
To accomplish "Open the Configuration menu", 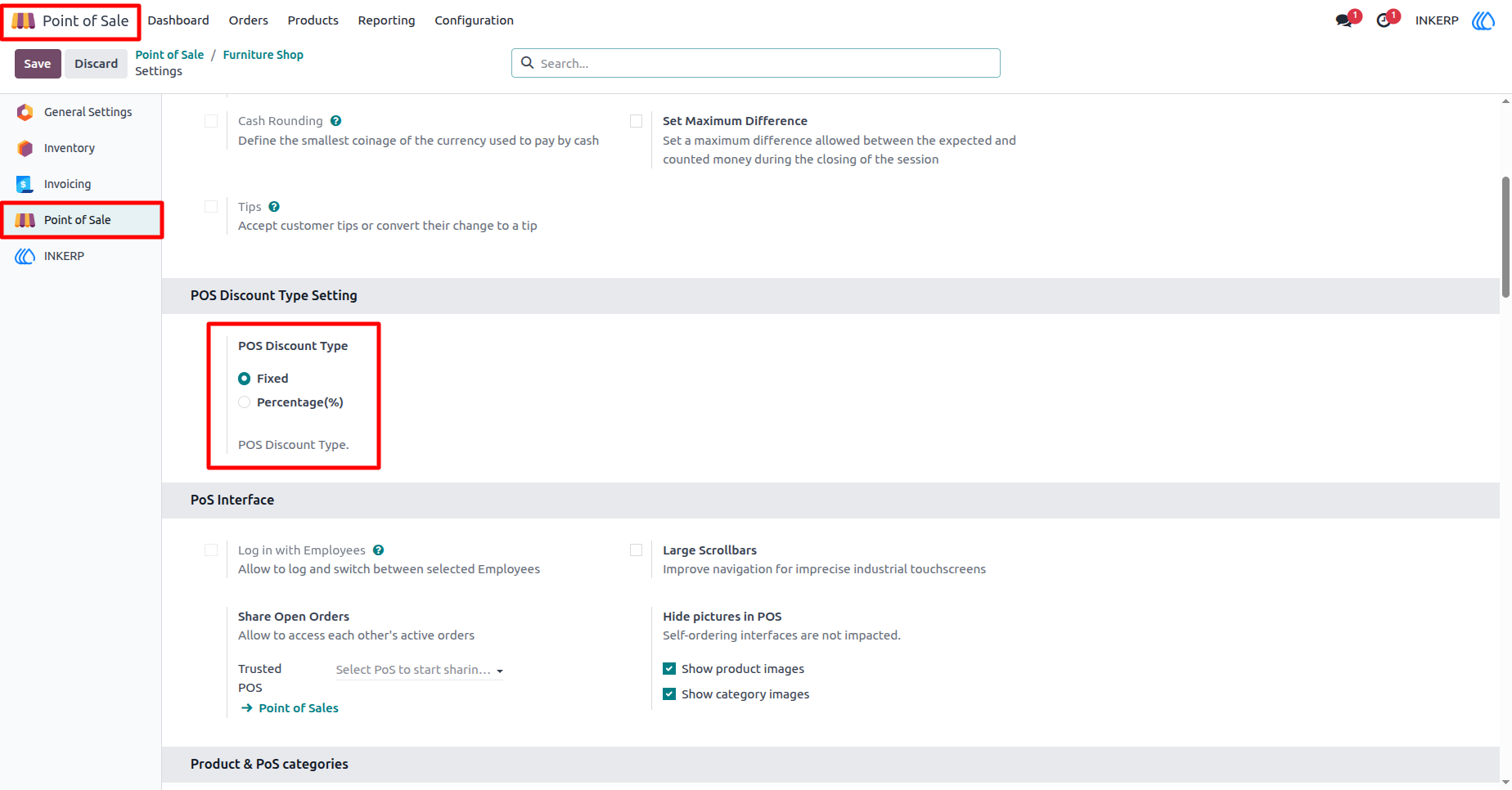I will tap(475, 20).
